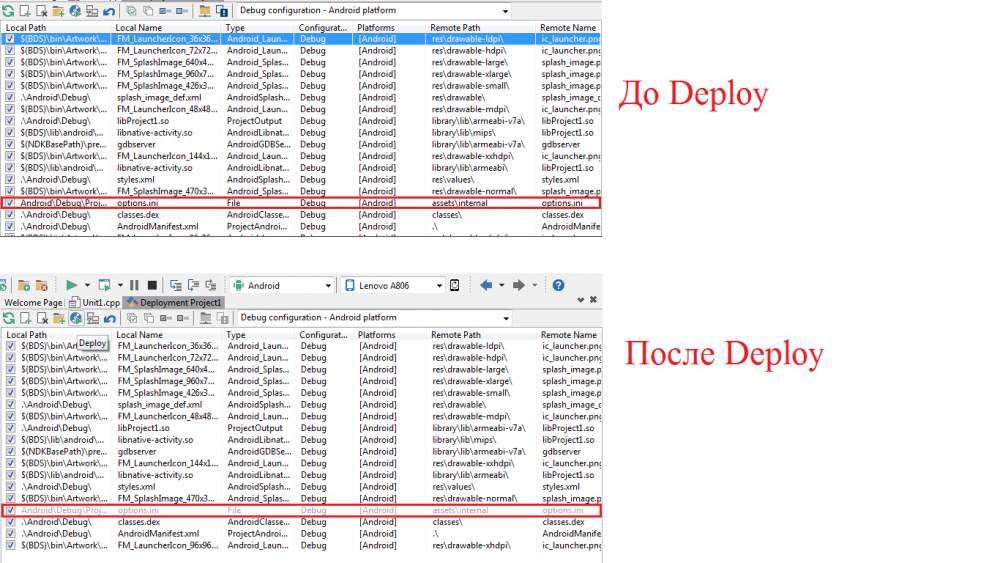Close the current editor tab with the x
This screenshot has width=1000, height=563.
point(593,300)
